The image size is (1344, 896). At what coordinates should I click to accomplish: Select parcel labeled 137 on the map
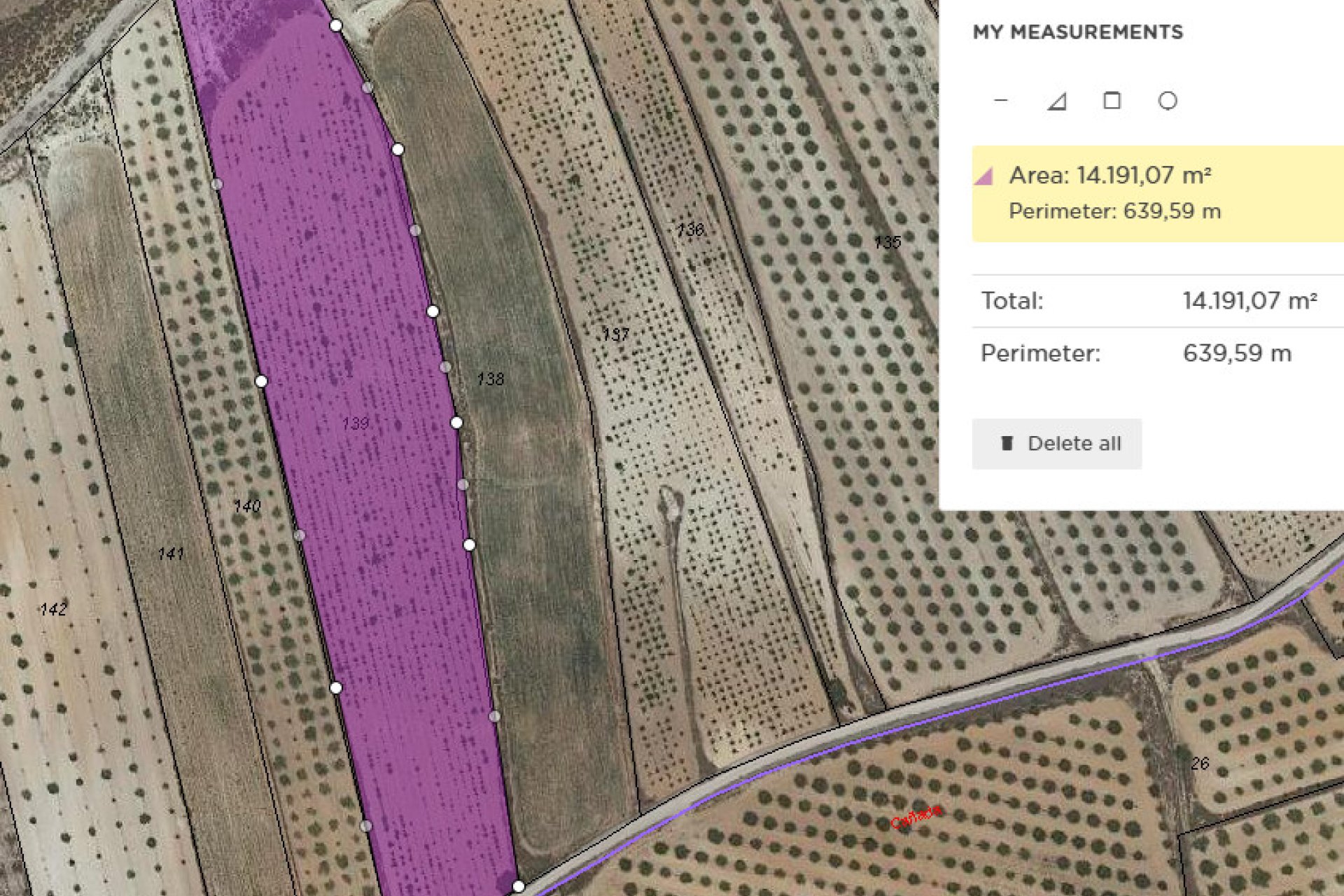615,335
